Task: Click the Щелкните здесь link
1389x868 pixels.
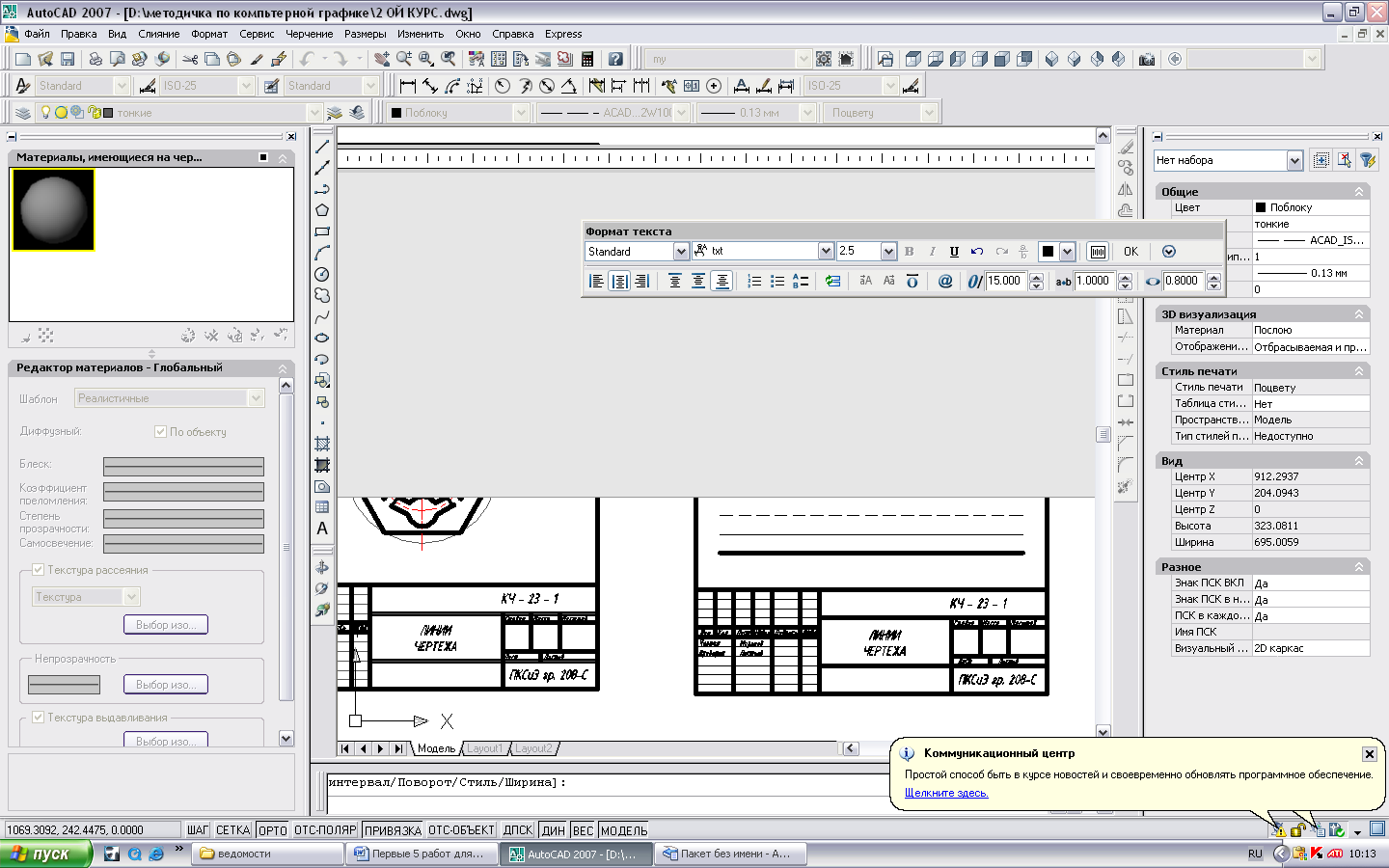Action: (946, 793)
